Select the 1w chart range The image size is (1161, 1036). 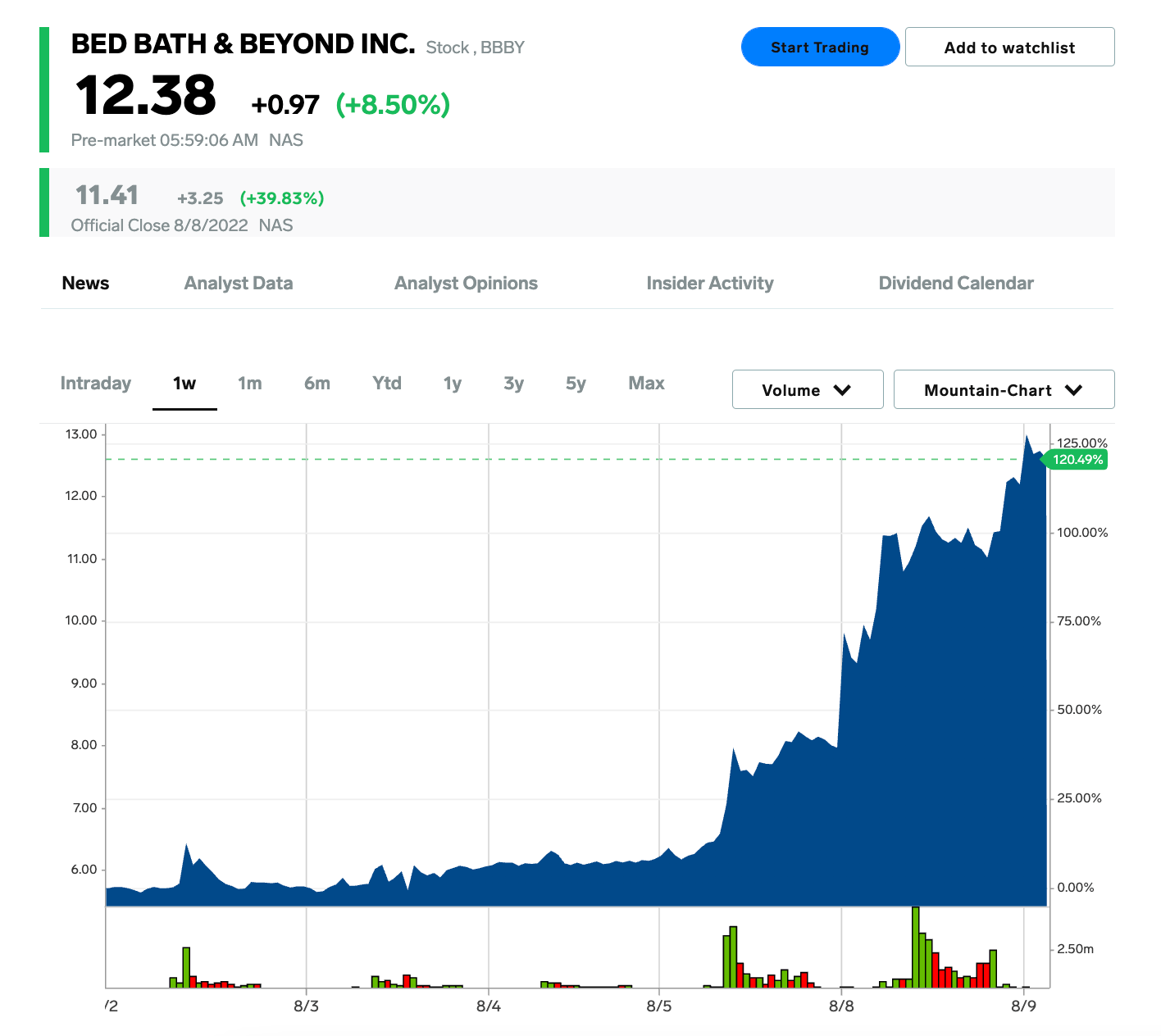coord(184,384)
